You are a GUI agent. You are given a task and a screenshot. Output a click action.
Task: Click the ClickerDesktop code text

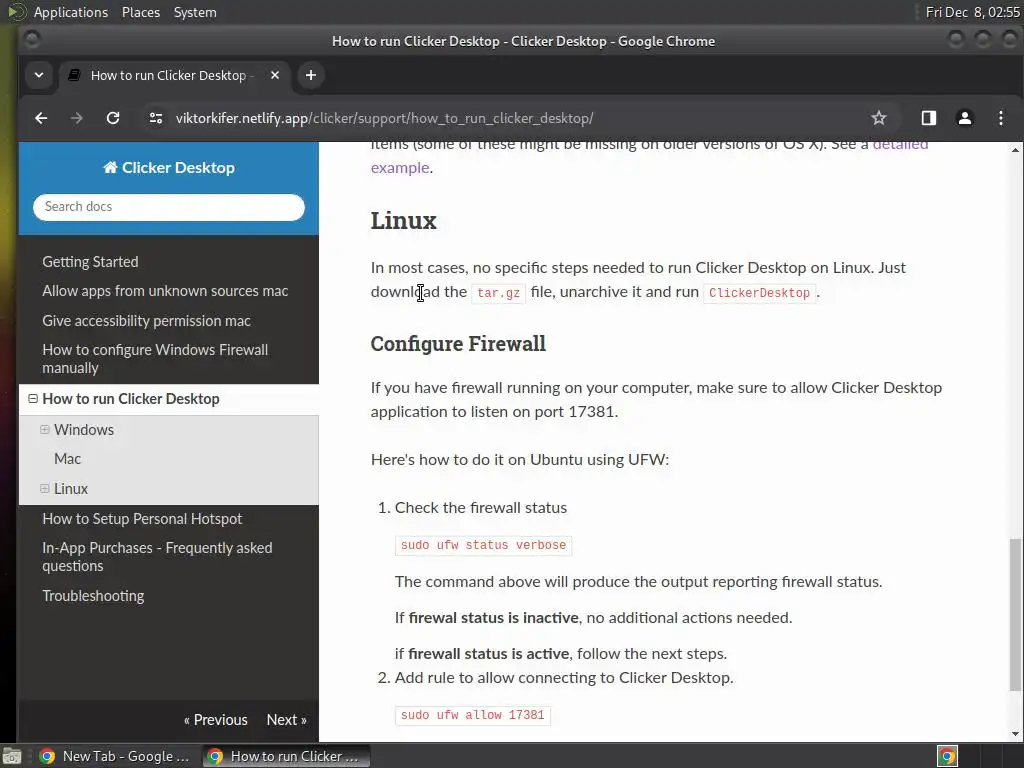(x=760, y=293)
